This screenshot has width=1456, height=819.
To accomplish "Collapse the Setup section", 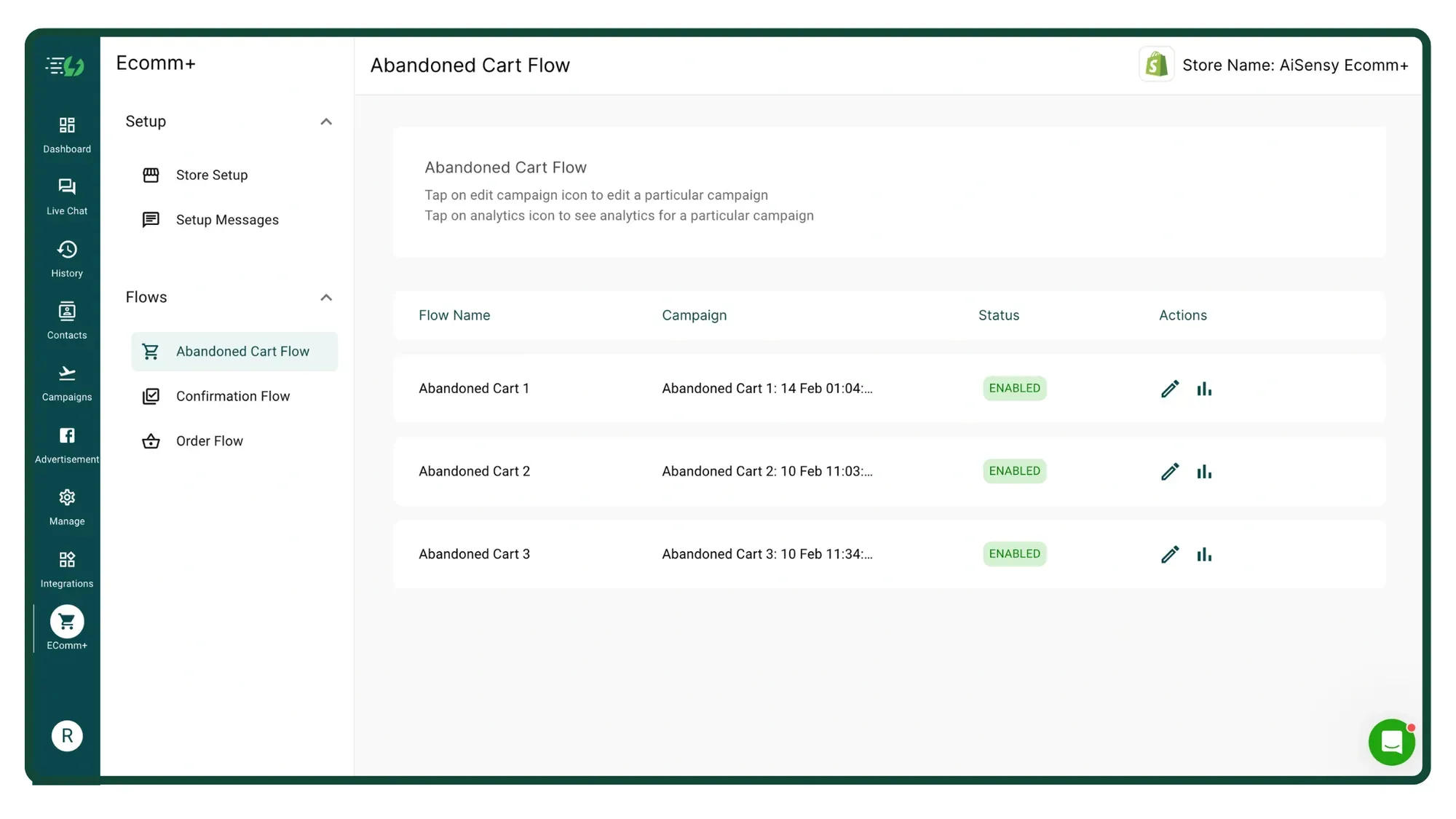I will [326, 122].
